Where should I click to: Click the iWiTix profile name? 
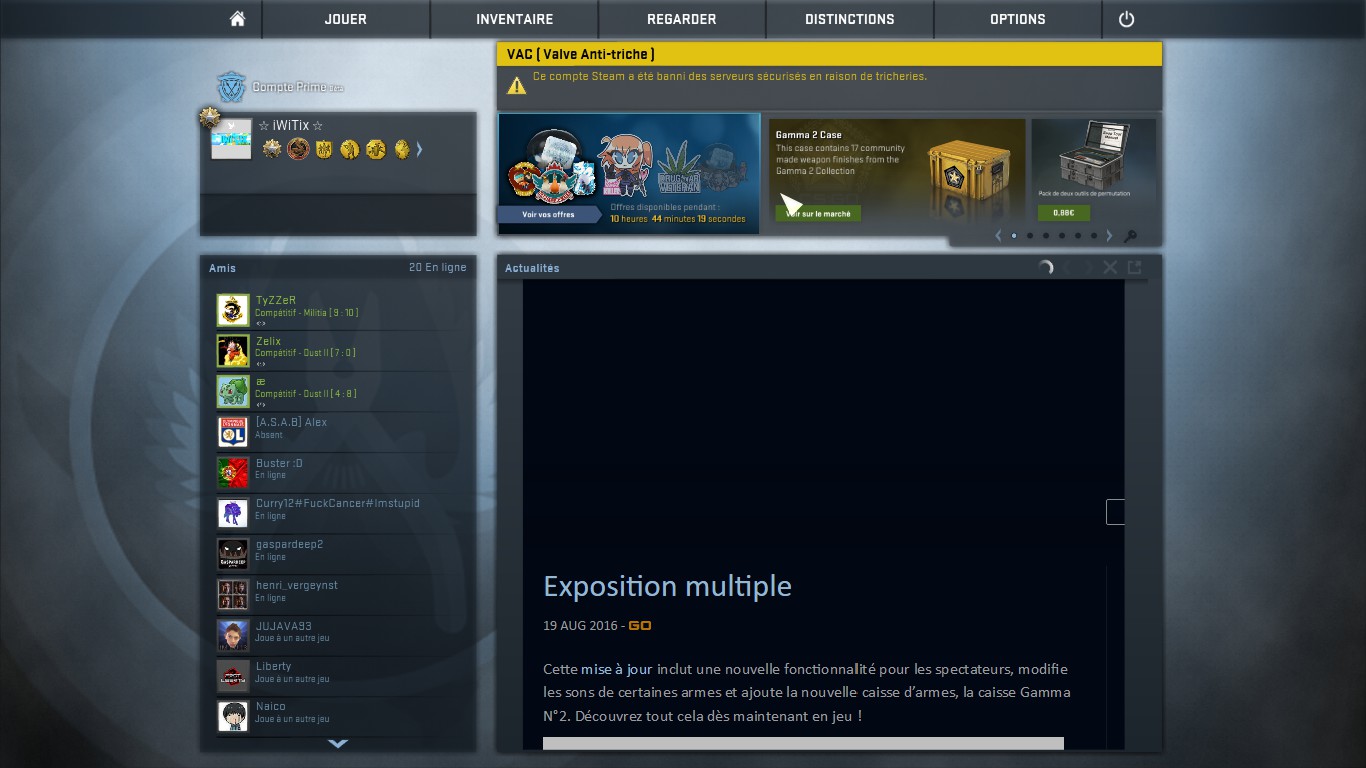[291, 126]
